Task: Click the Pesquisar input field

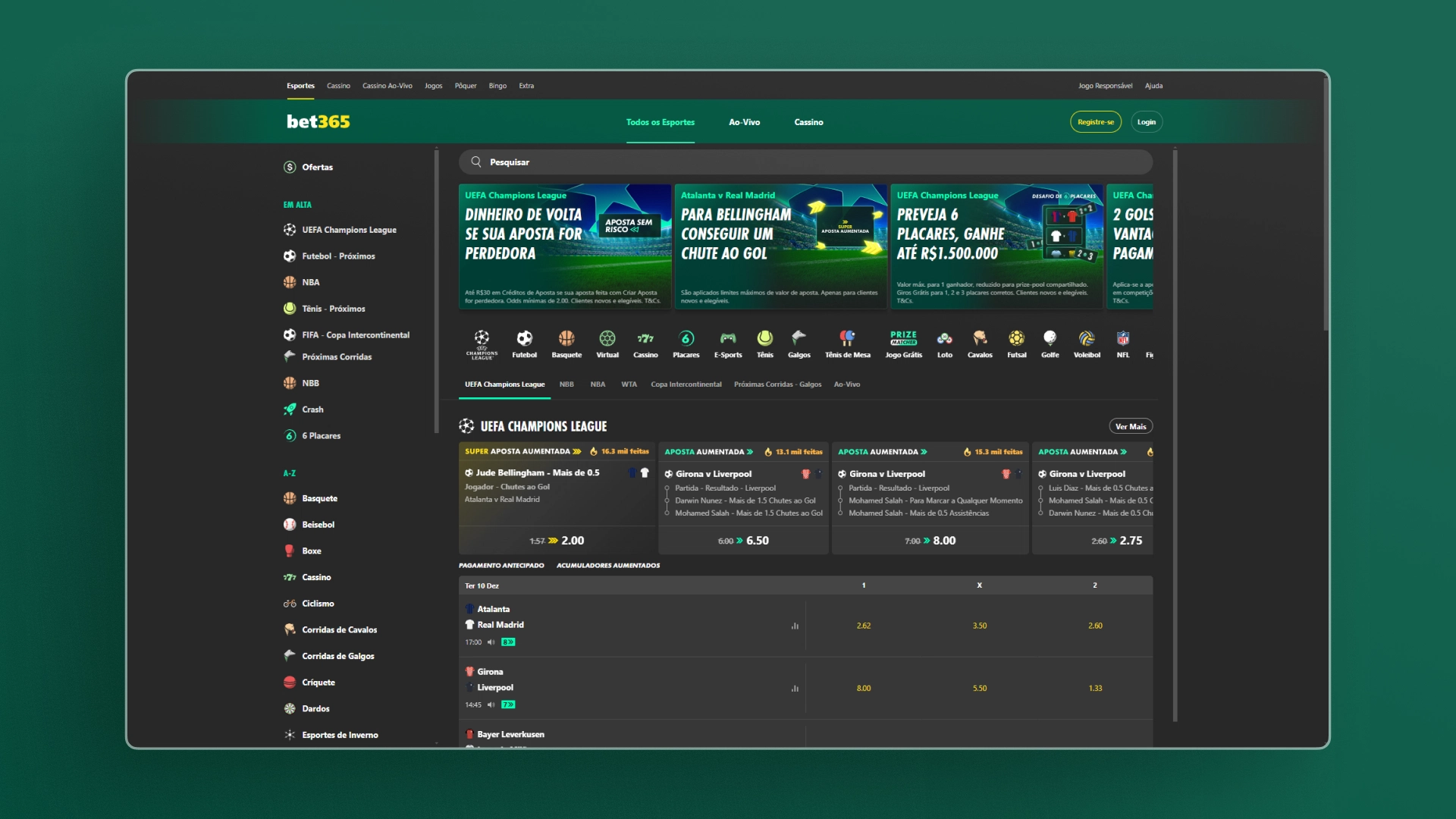Action: 805,162
